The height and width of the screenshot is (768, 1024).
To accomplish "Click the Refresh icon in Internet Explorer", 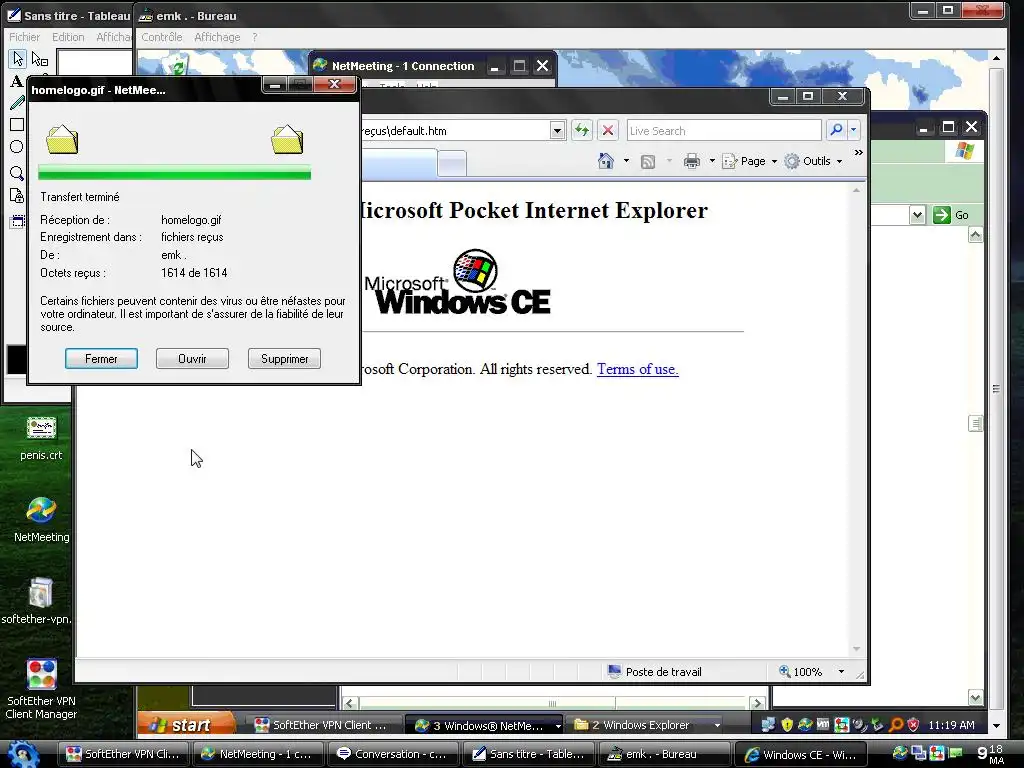I will click(x=581, y=131).
